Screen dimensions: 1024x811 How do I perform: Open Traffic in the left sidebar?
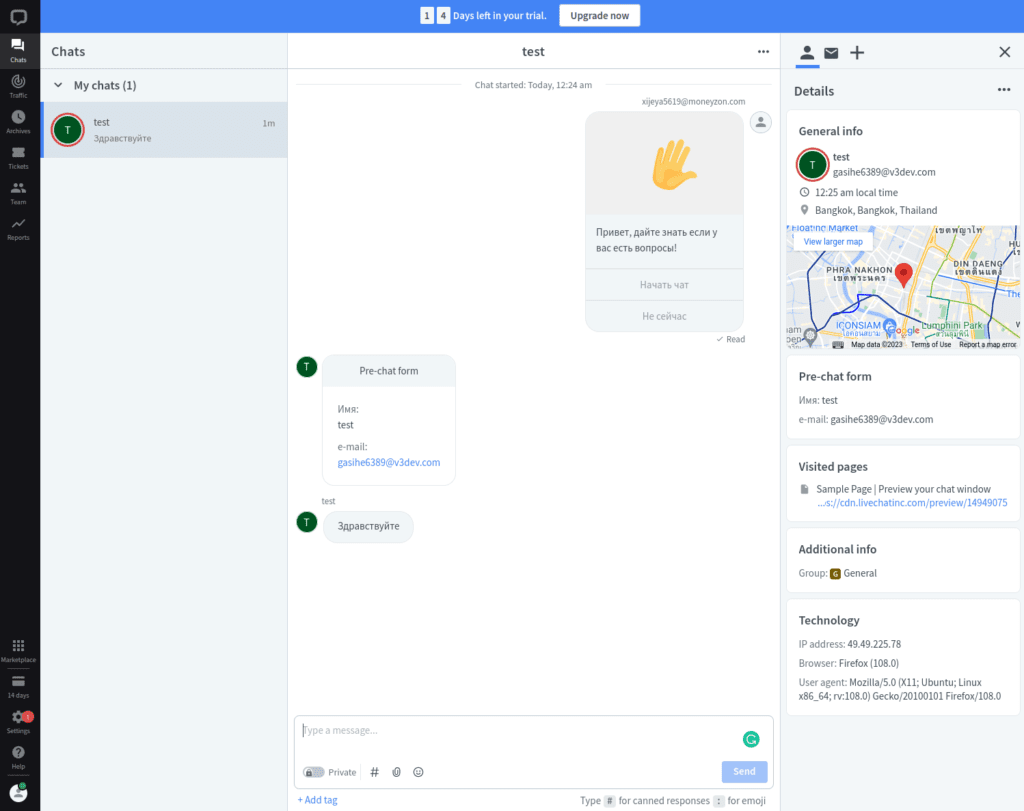click(x=18, y=85)
